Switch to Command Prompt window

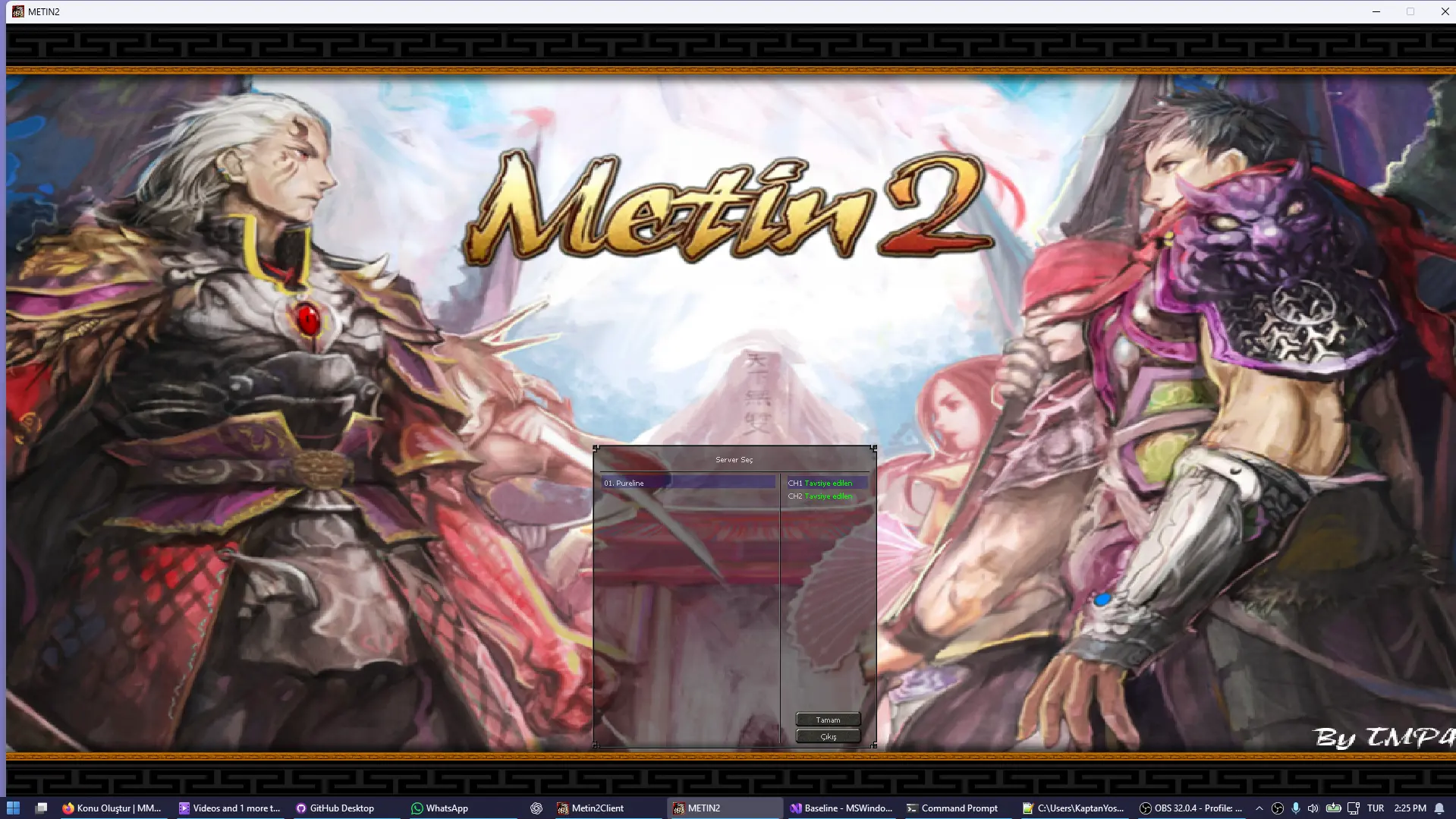pos(952,808)
